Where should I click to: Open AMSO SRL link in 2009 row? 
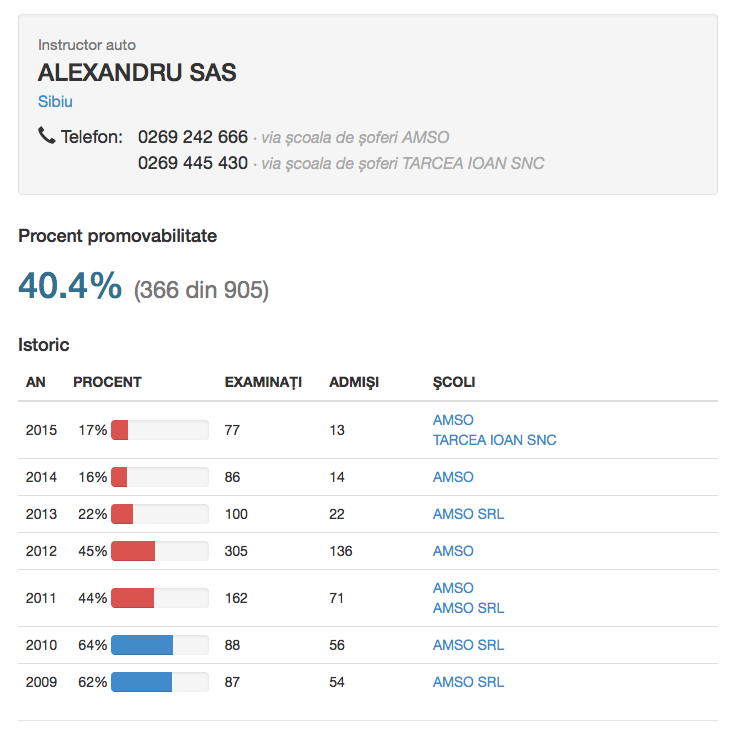[x=468, y=682]
